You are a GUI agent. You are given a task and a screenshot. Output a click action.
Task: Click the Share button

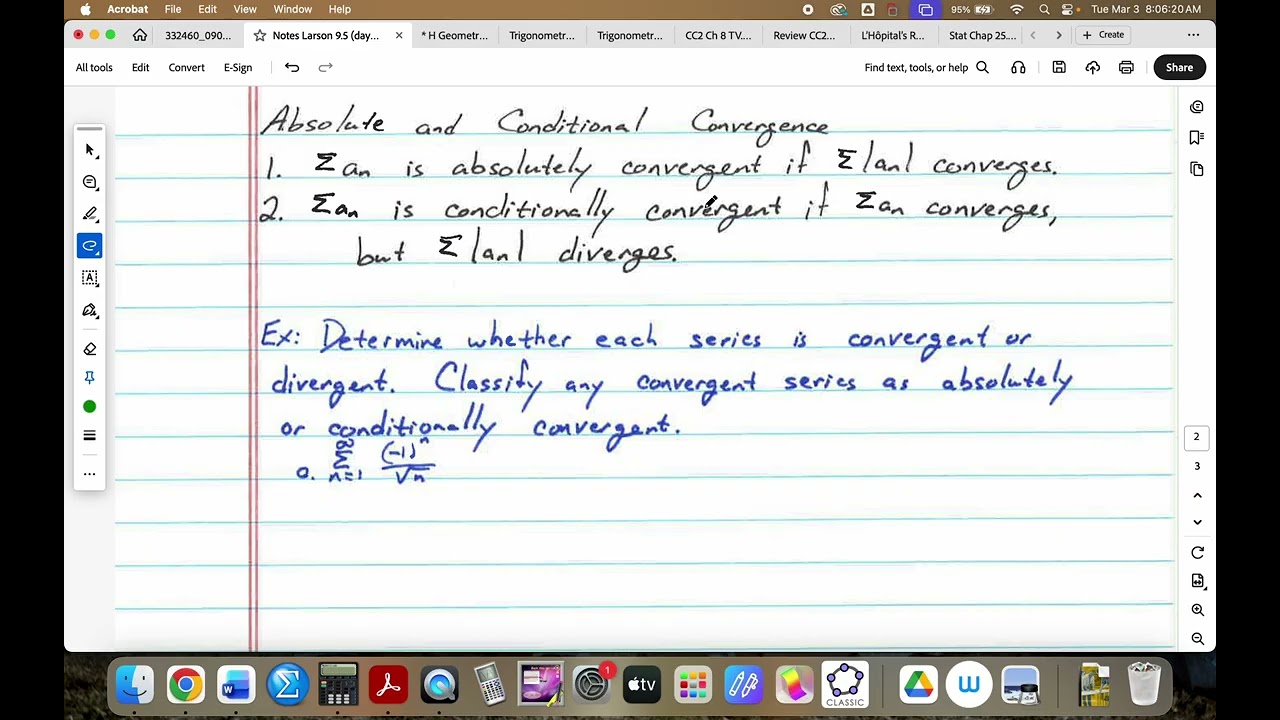(1179, 67)
